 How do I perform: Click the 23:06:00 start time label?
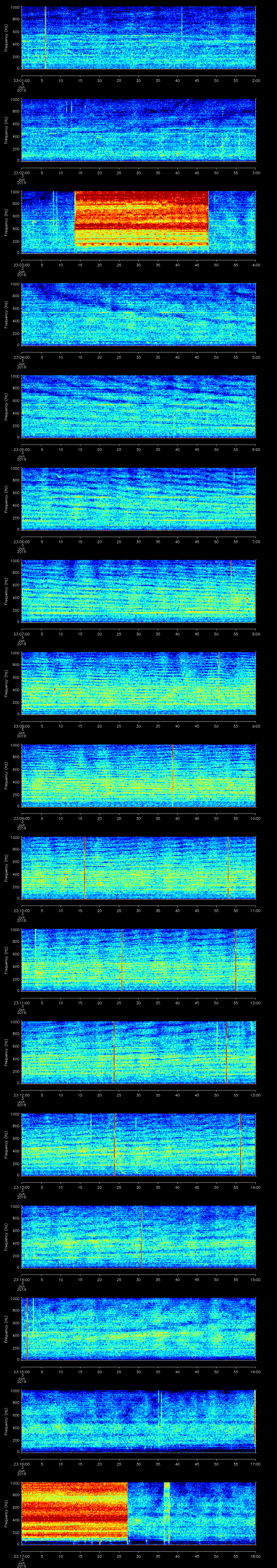(x=22, y=541)
